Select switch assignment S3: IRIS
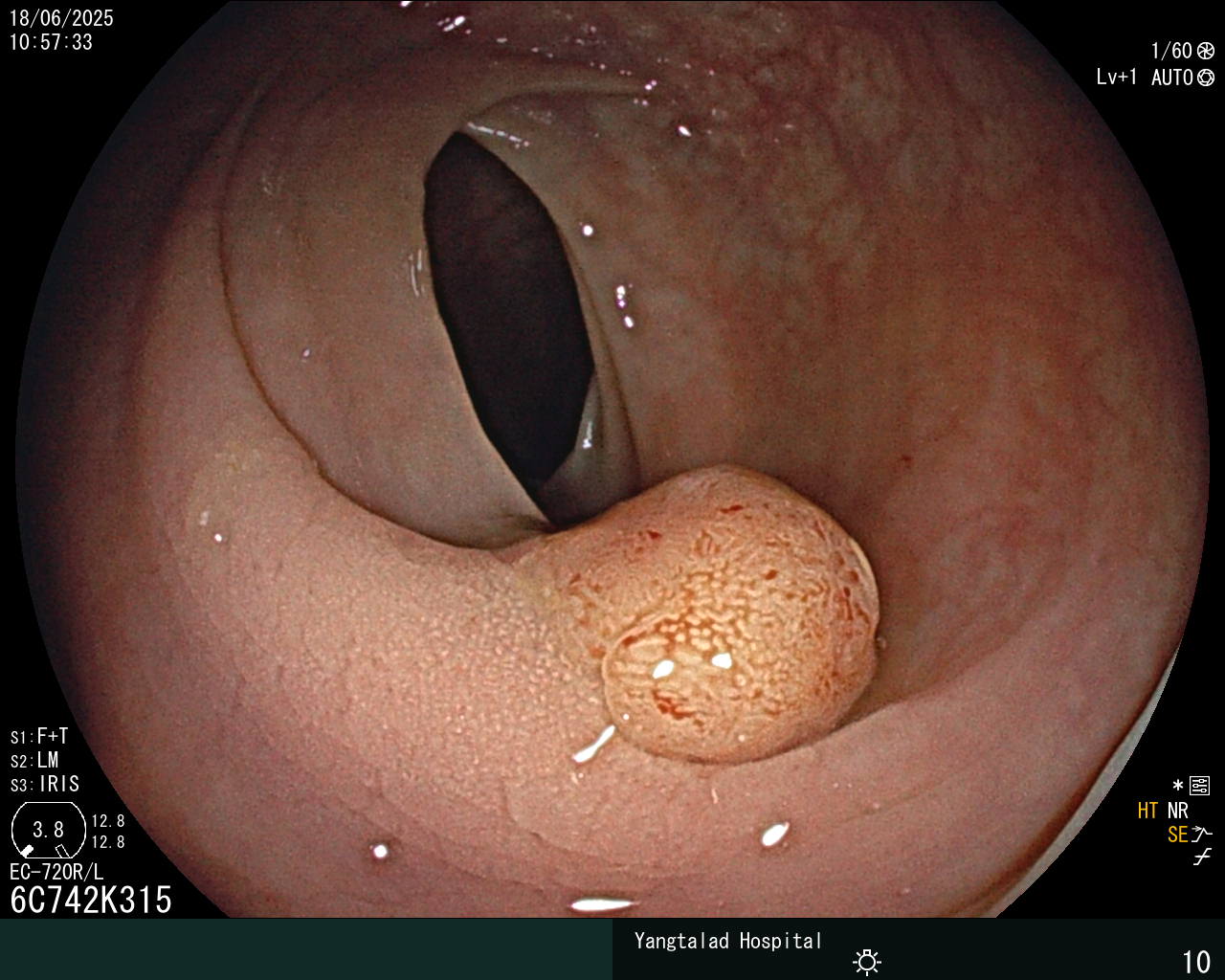Screen dimensions: 1225x980 click(x=45, y=785)
